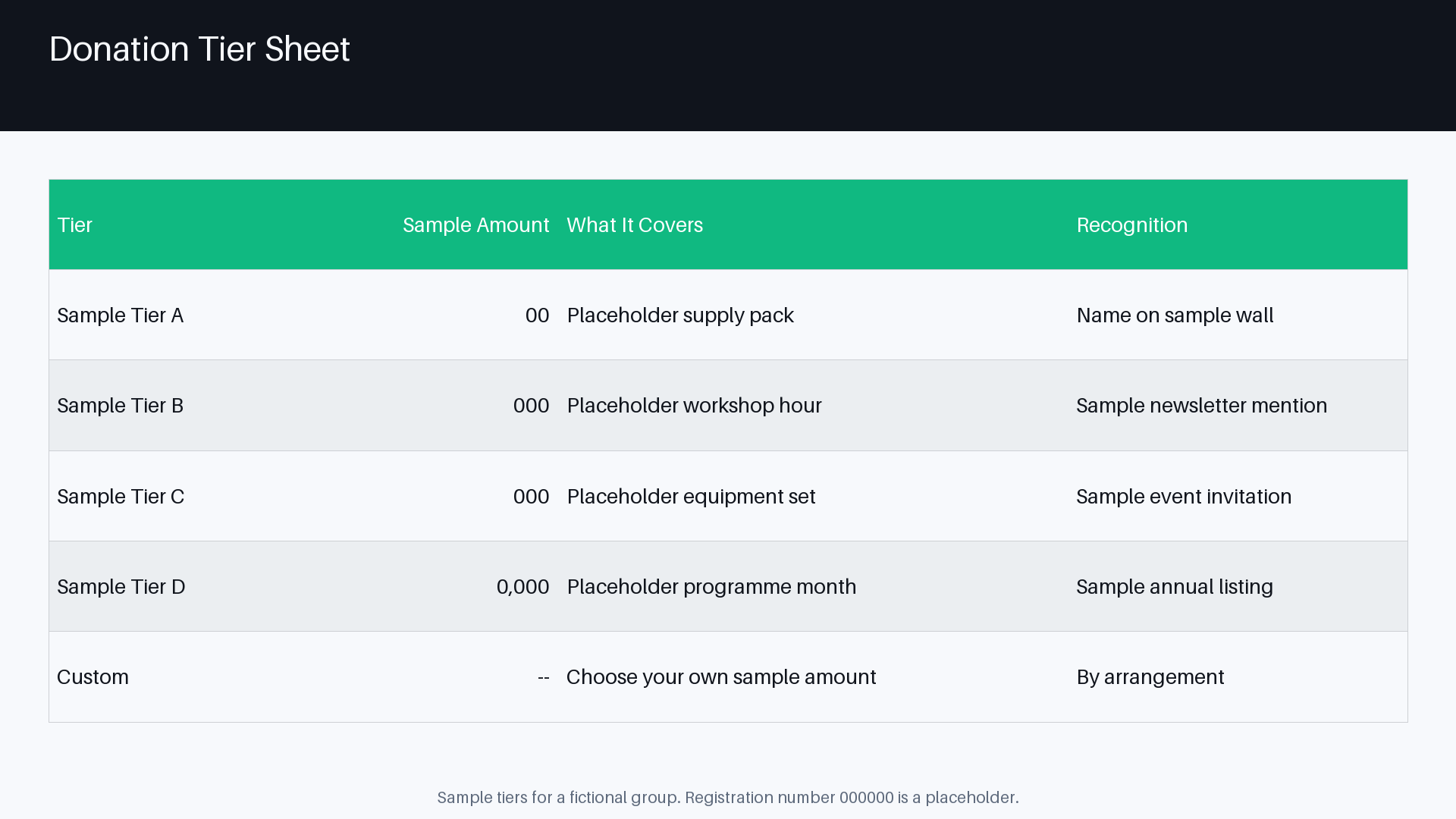This screenshot has height=819, width=1456.
Task: Select Placeholder programme month cell
Action: tap(711, 587)
